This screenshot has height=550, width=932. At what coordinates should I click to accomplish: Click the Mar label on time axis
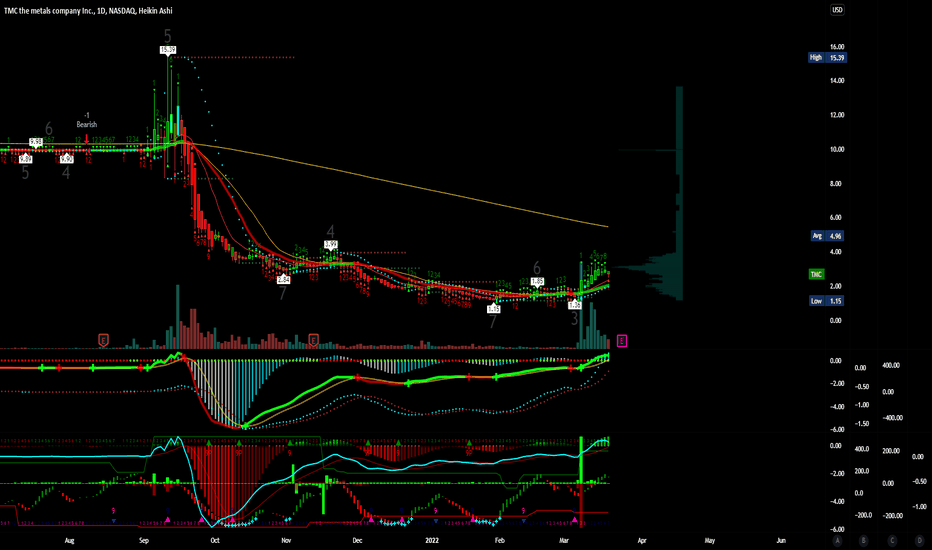(x=564, y=540)
